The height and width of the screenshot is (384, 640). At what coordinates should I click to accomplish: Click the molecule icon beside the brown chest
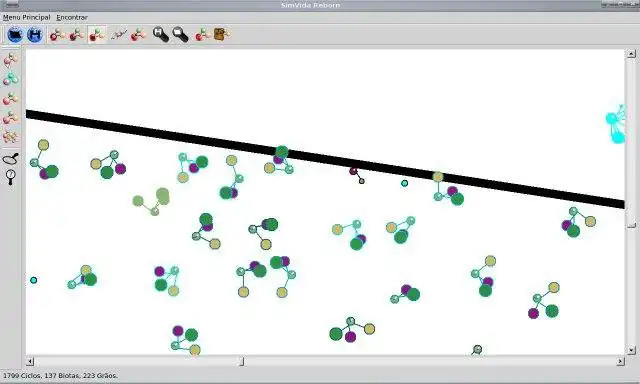tap(202, 35)
